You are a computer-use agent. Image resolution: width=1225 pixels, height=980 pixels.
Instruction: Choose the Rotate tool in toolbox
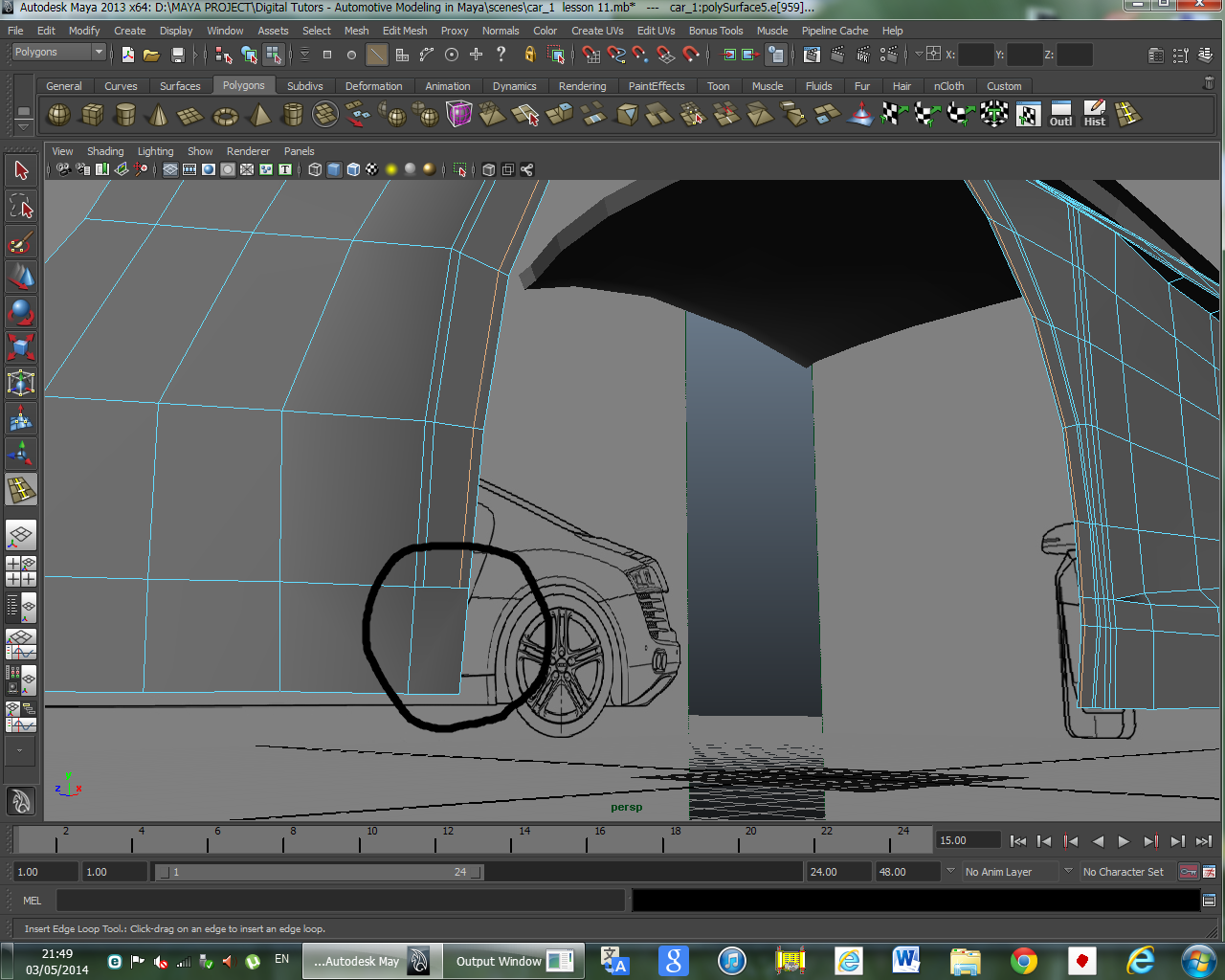tap(21, 312)
